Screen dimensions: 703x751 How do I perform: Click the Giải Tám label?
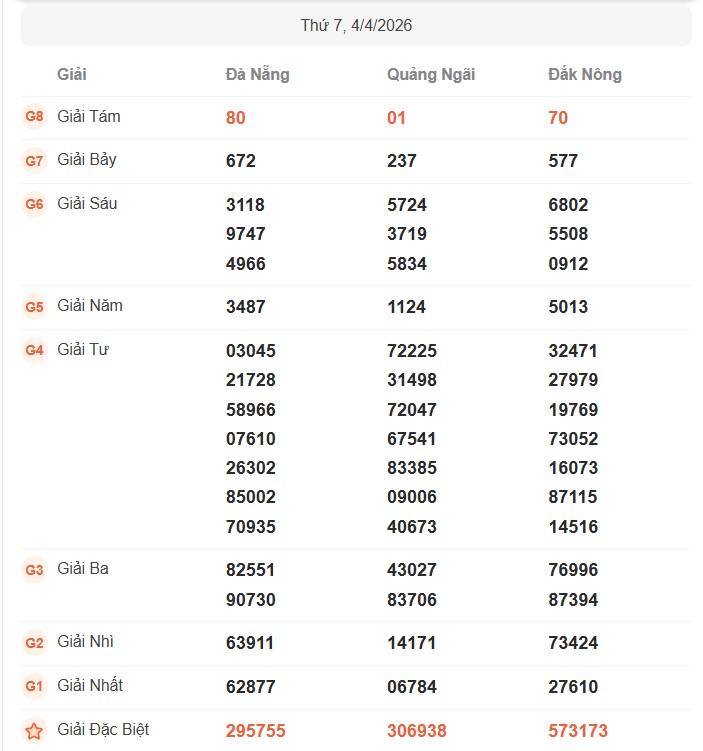point(89,117)
